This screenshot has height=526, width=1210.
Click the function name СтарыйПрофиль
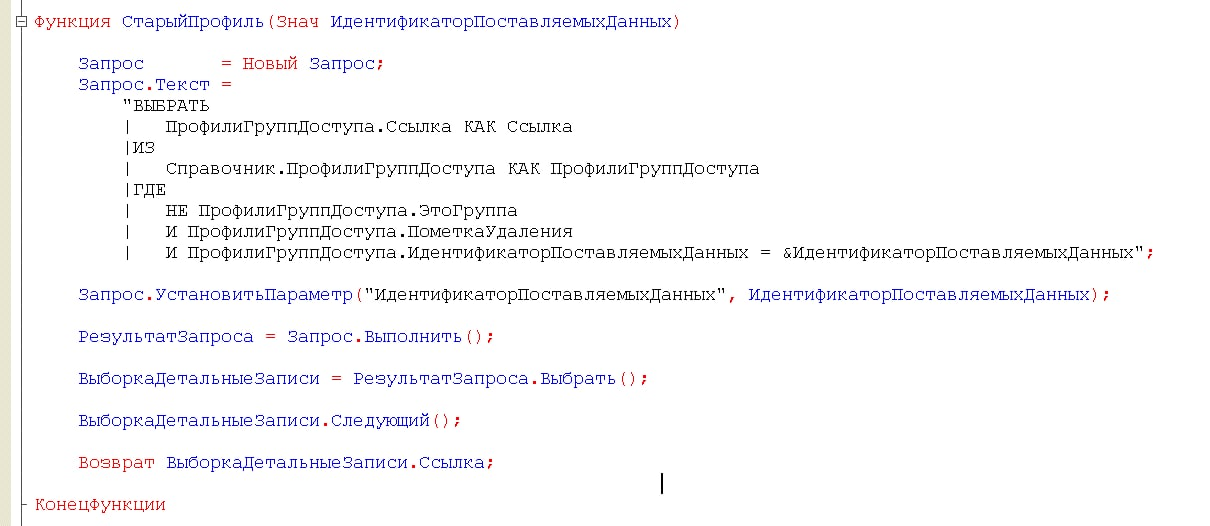point(193,21)
